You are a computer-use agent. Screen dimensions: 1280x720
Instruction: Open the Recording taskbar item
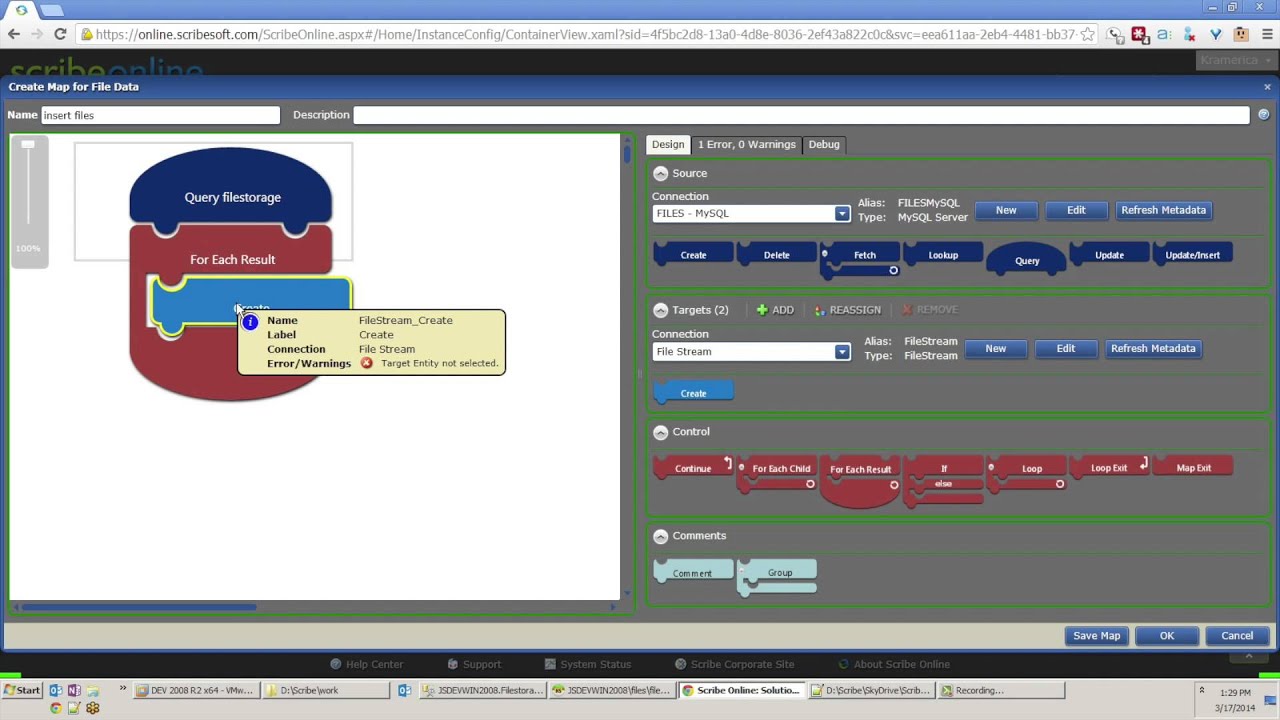click(x=1001, y=690)
